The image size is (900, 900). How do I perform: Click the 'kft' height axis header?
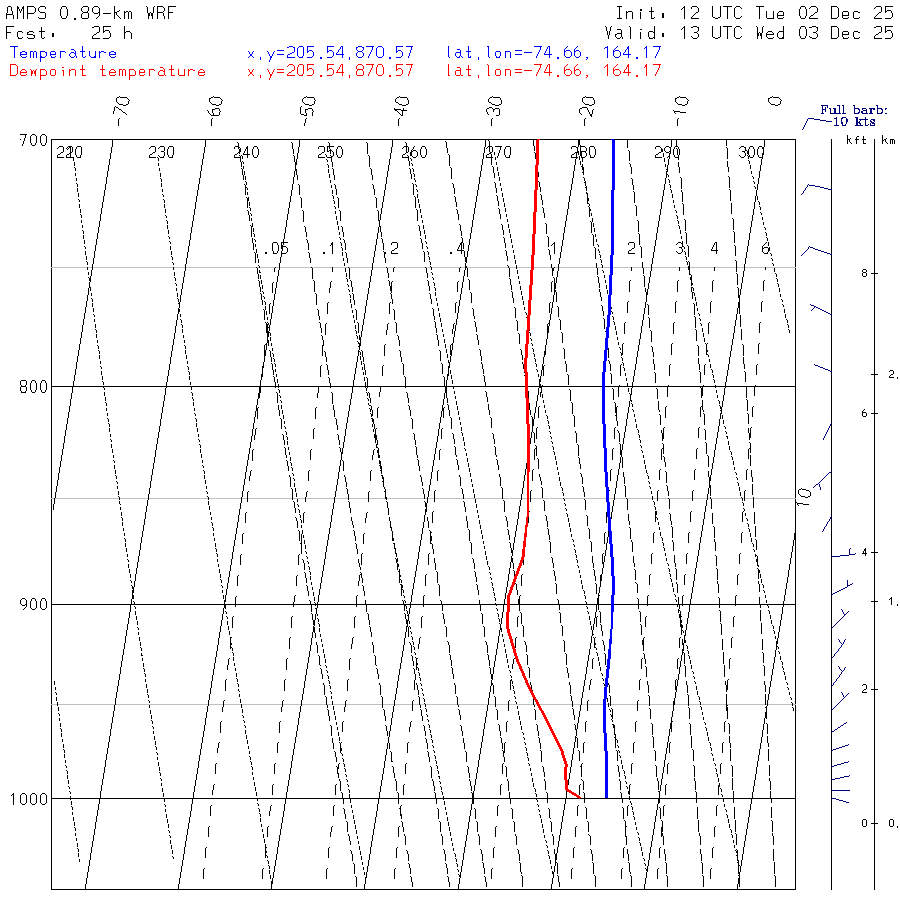[x=856, y=141]
